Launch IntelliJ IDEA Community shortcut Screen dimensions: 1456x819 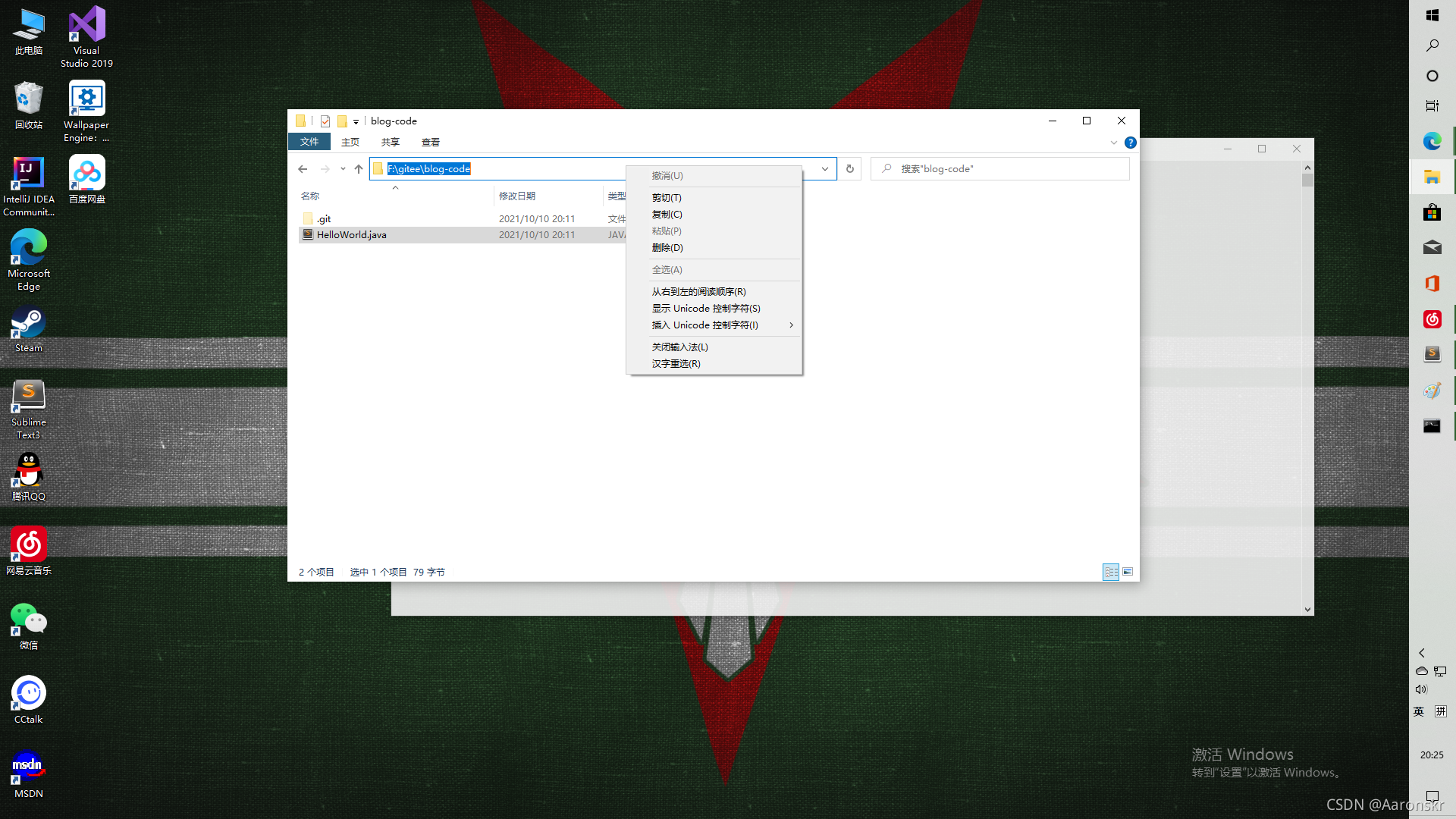29,186
